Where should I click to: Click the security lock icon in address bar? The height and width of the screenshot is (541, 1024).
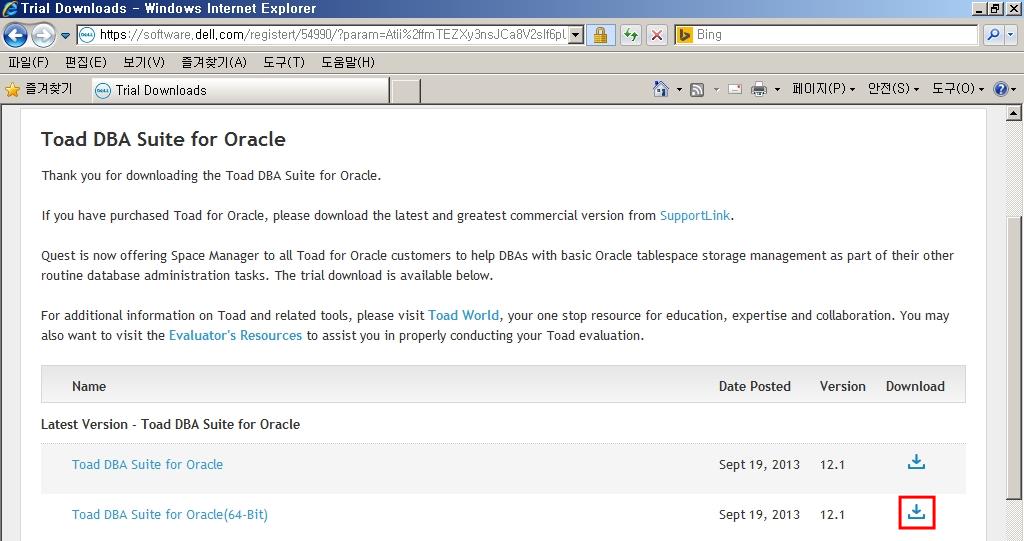click(x=600, y=35)
